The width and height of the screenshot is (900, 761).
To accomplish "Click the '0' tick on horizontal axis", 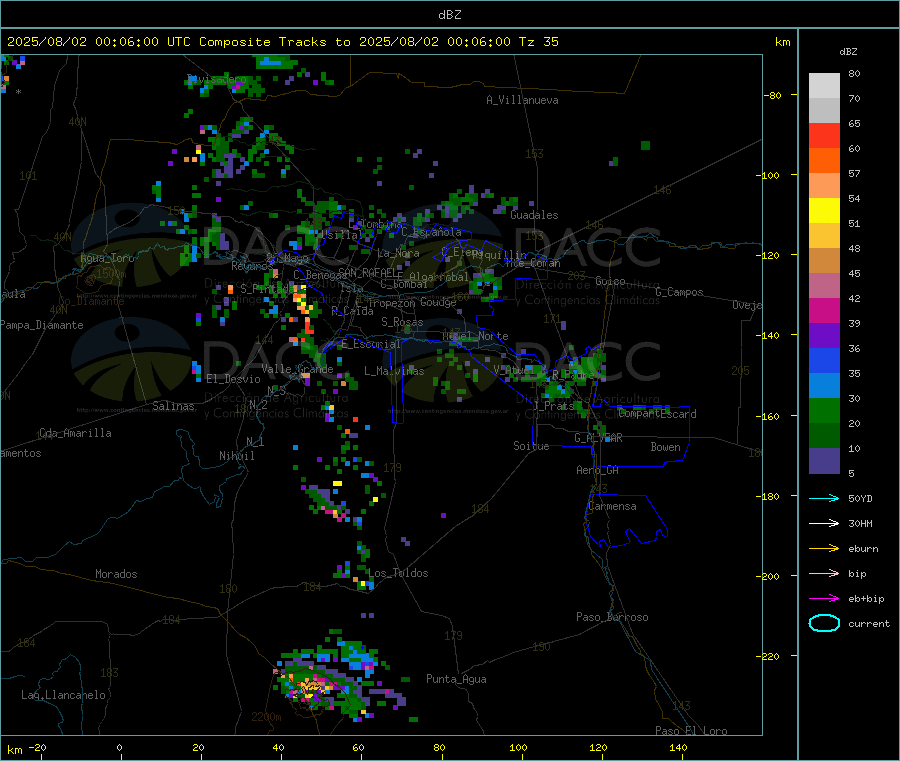I will coord(119,747).
